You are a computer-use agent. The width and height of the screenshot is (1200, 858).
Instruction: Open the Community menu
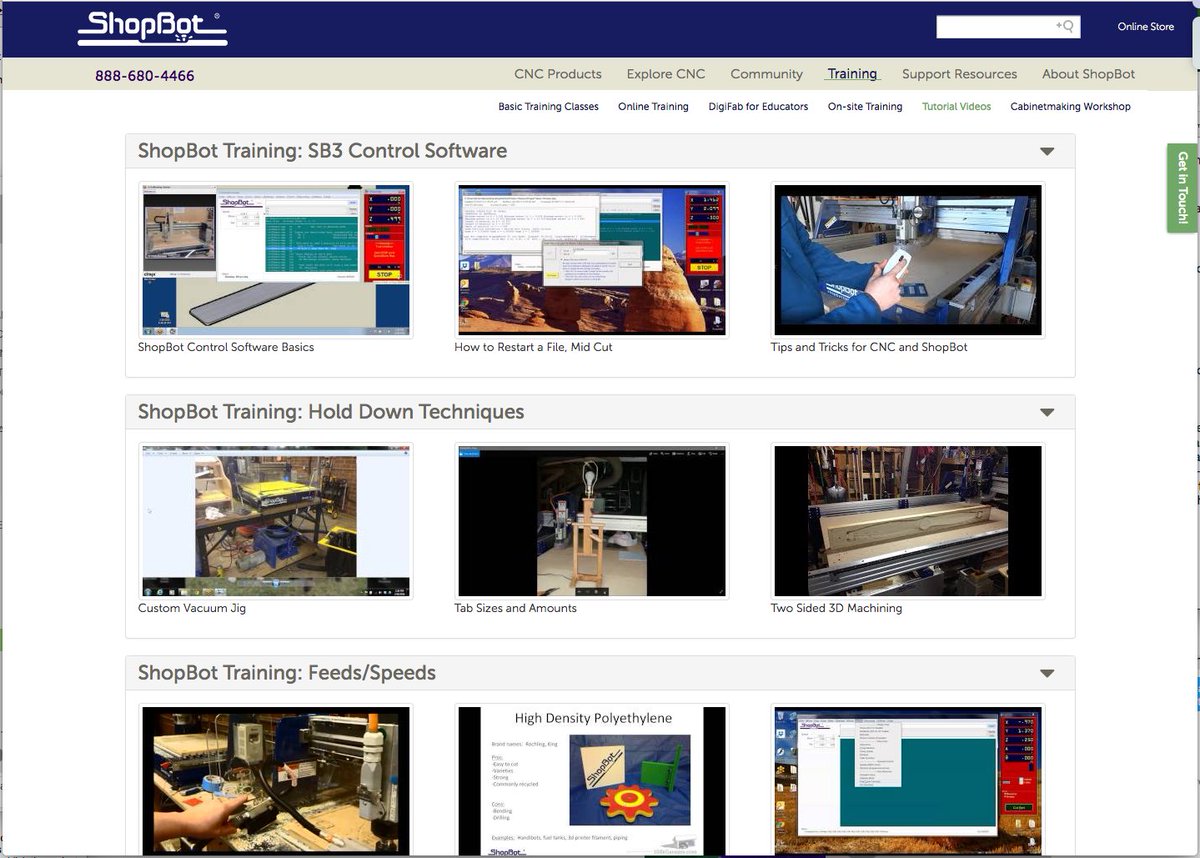point(766,74)
